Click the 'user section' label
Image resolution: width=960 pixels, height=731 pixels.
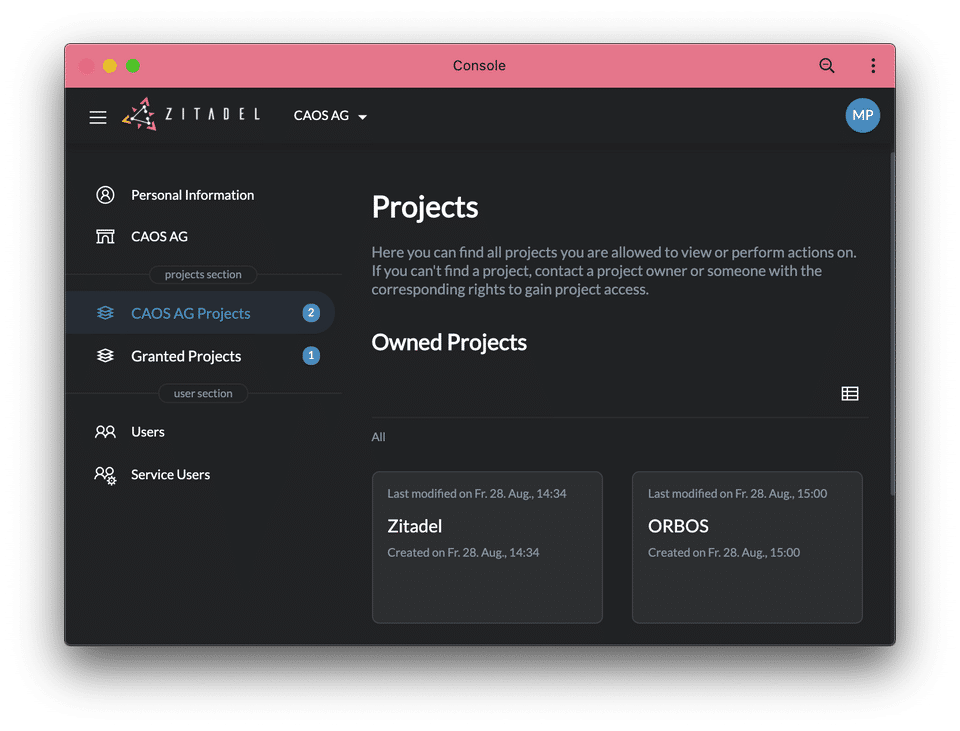[203, 393]
